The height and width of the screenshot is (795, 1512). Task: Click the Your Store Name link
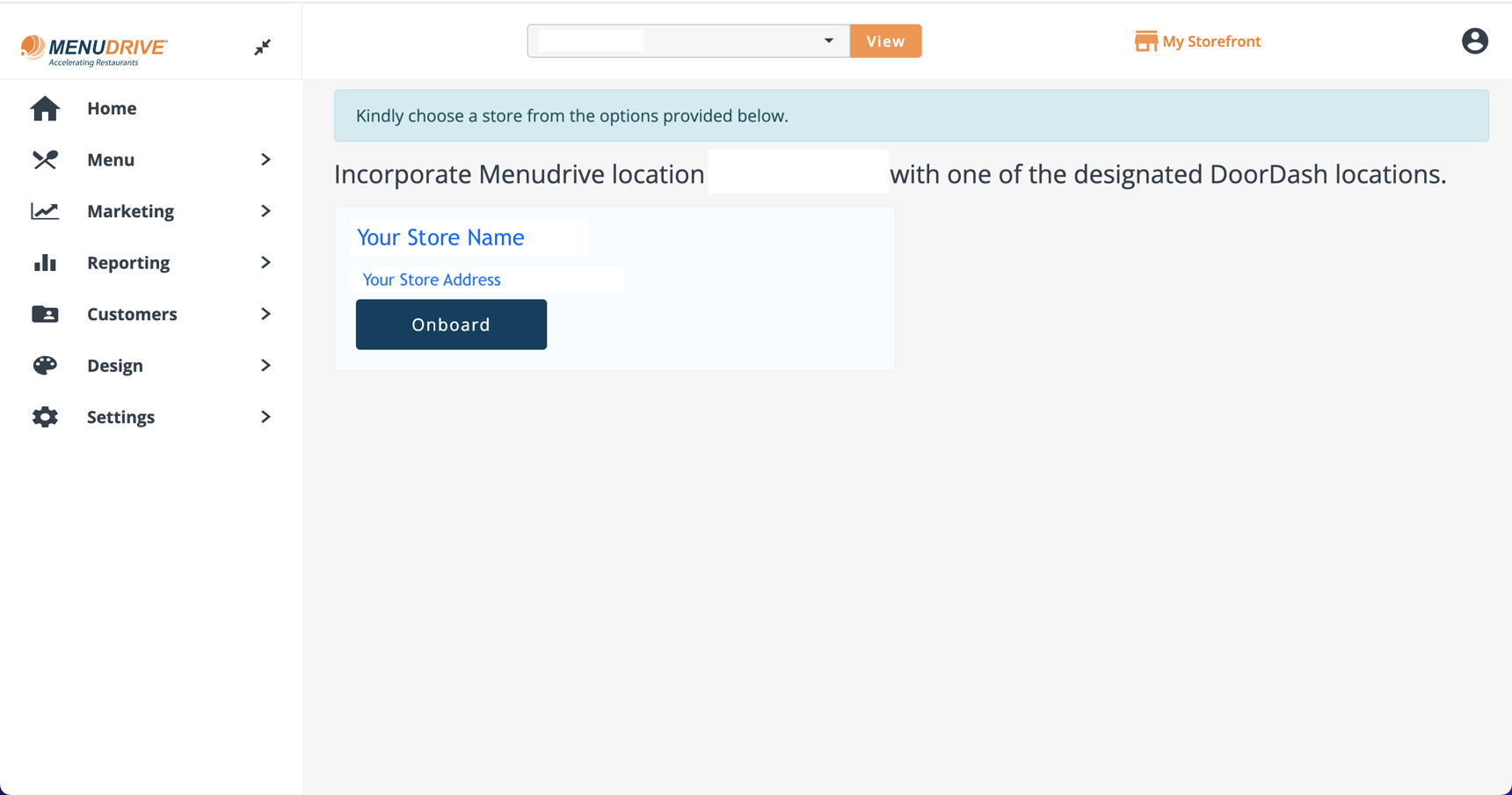pos(440,237)
